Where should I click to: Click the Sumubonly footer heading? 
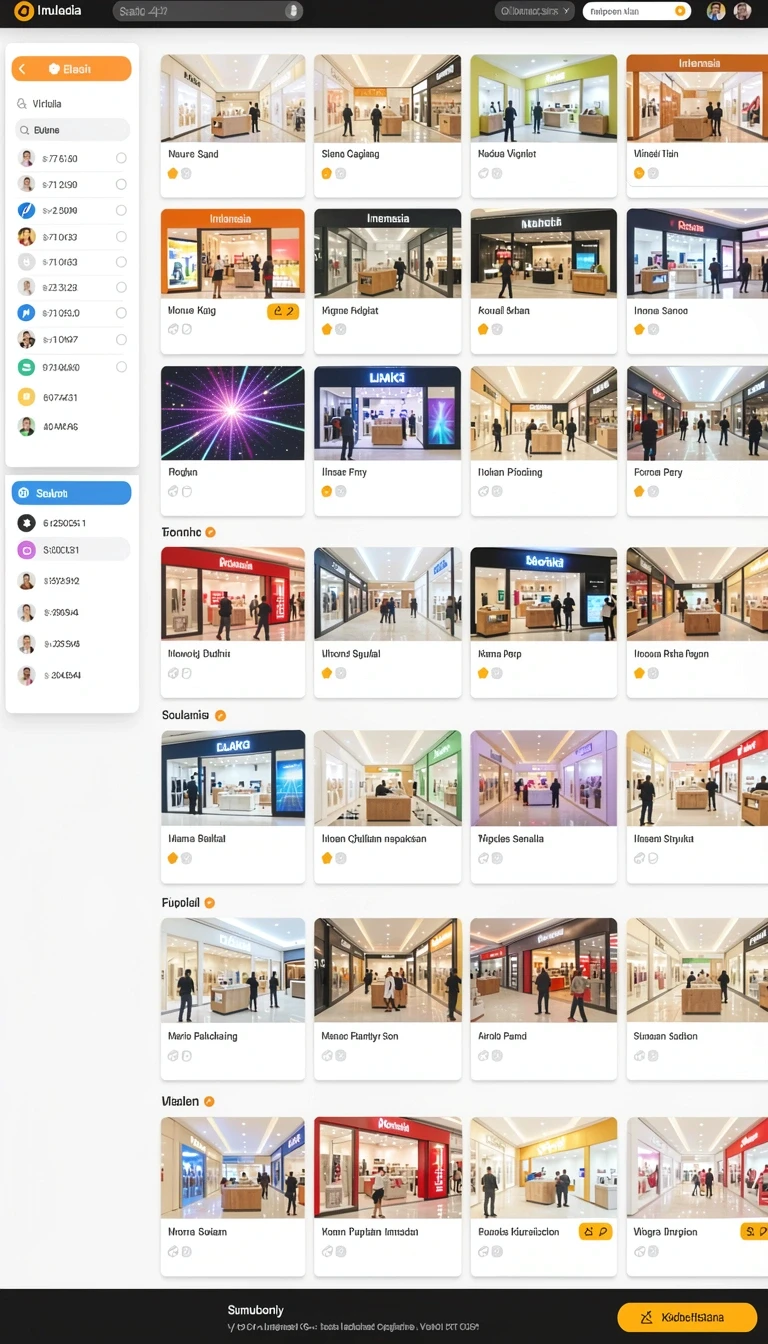point(255,1310)
